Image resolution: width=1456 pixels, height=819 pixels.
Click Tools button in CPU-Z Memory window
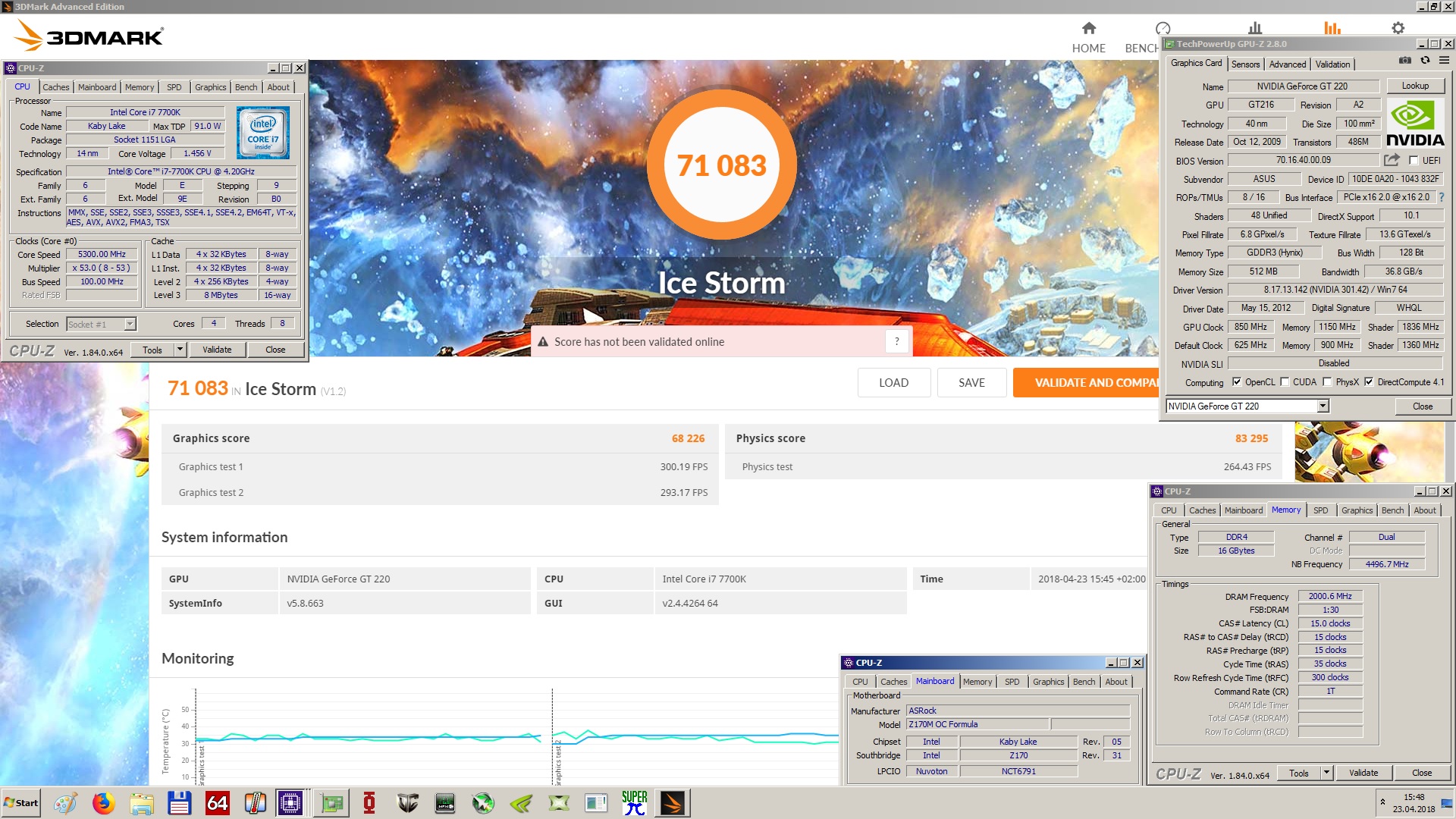[x=1299, y=773]
